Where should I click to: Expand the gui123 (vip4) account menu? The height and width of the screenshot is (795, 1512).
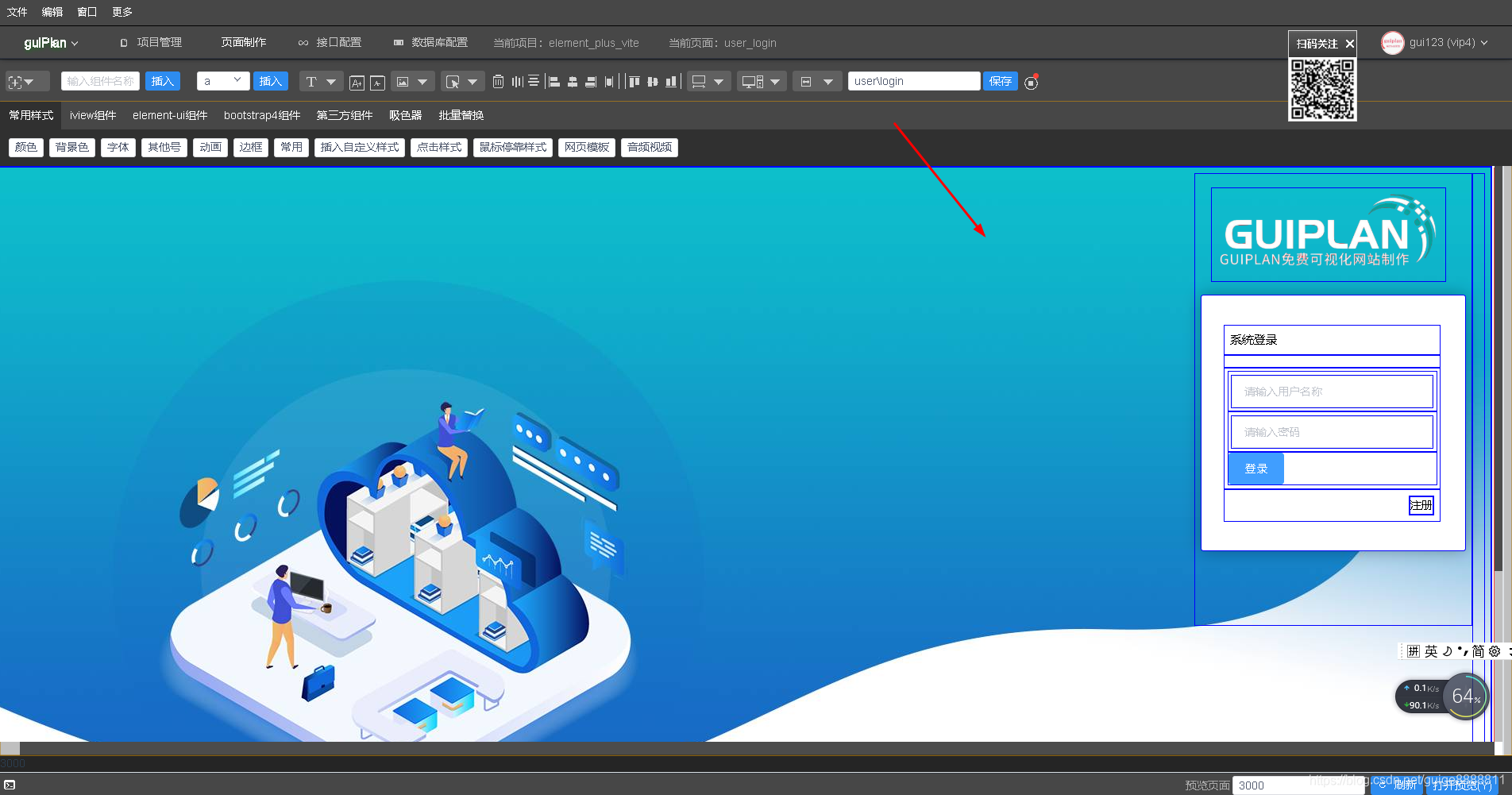point(1448,43)
